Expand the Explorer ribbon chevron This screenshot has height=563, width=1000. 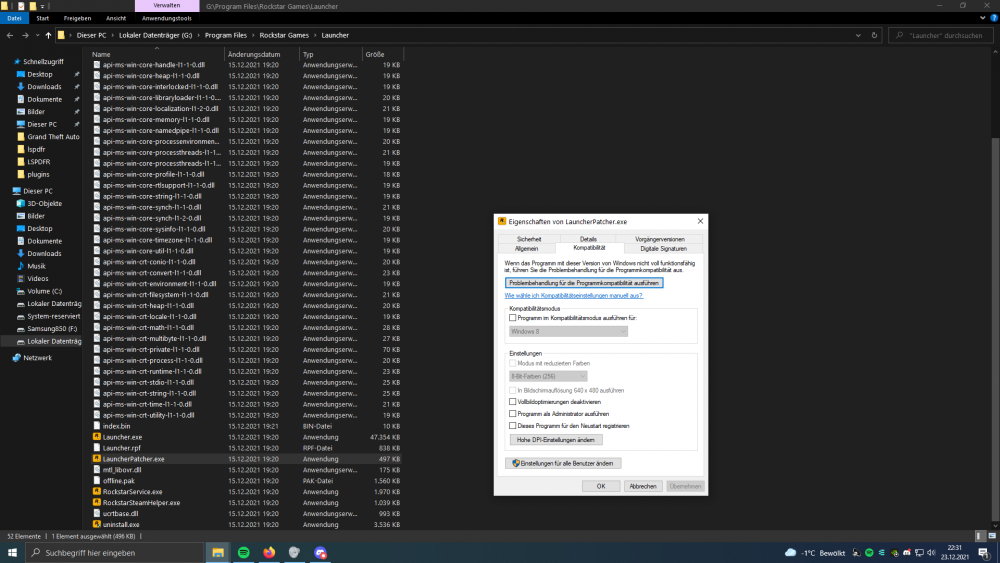tap(982, 18)
